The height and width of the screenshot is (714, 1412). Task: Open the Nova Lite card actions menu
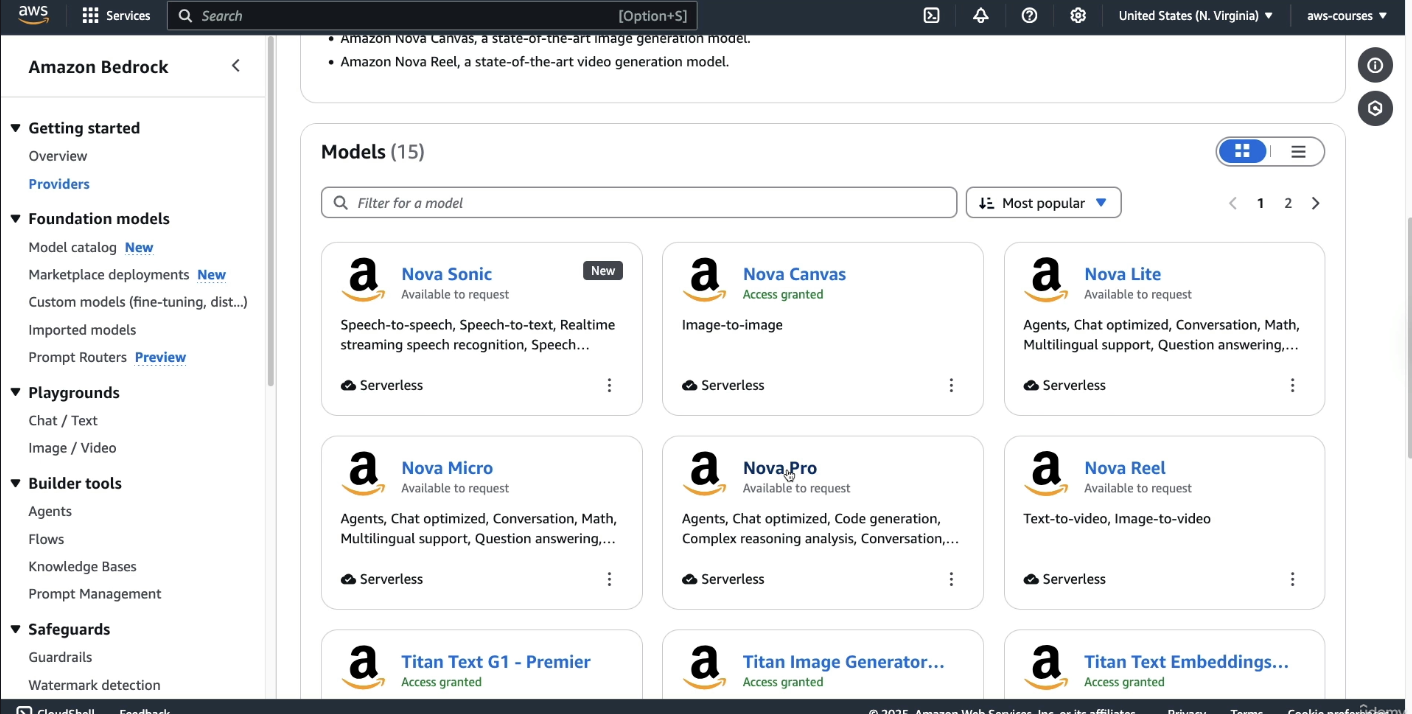click(x=1292, y=385)
